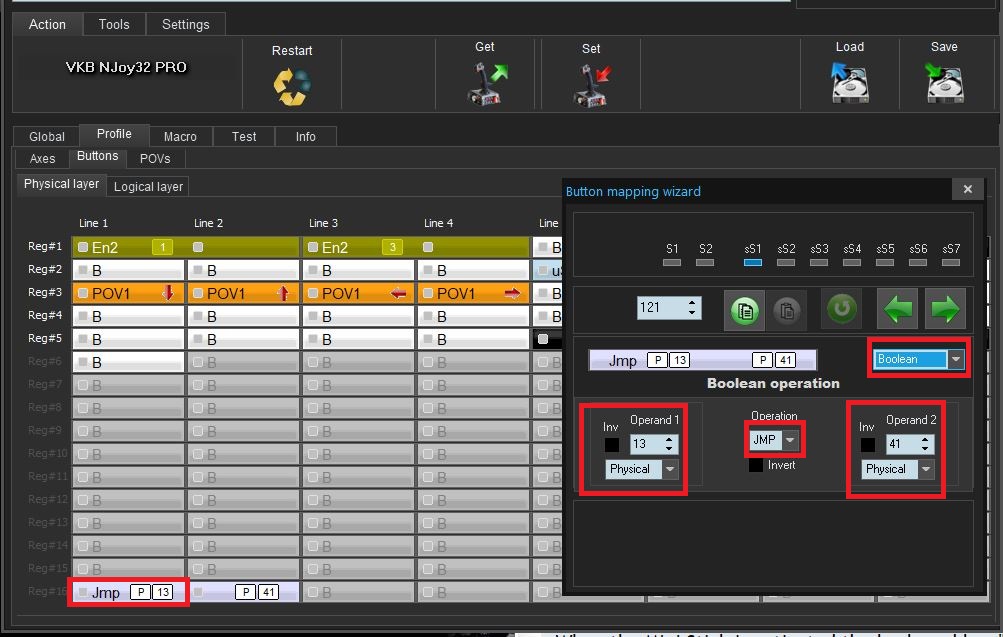Go to next button with right arrow
The image size is (1003, 637).
(945, 309)
